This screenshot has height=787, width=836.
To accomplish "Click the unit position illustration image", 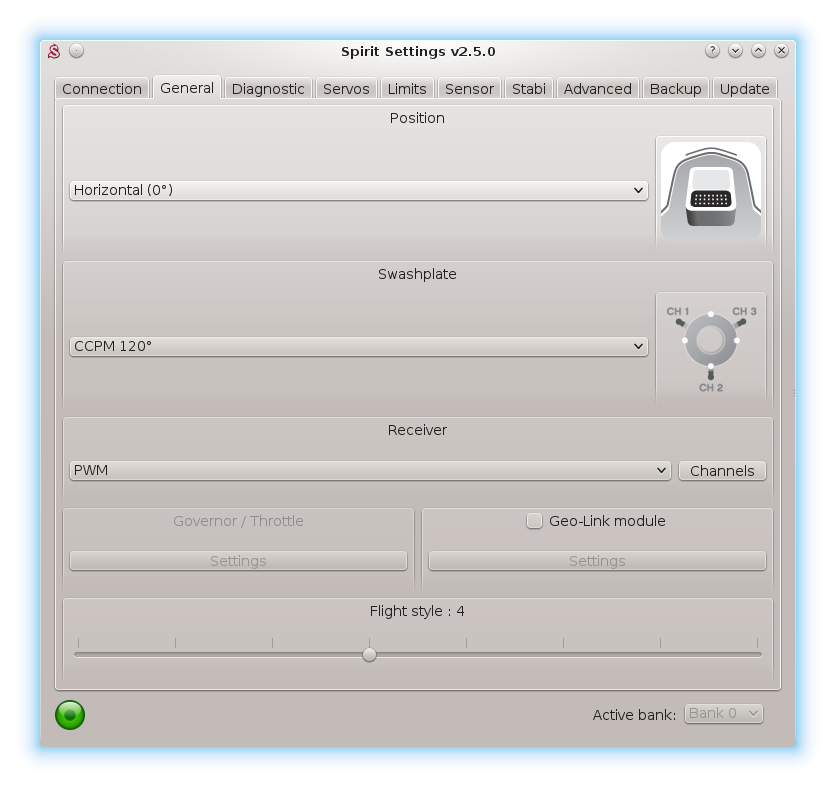I will 710,190.
